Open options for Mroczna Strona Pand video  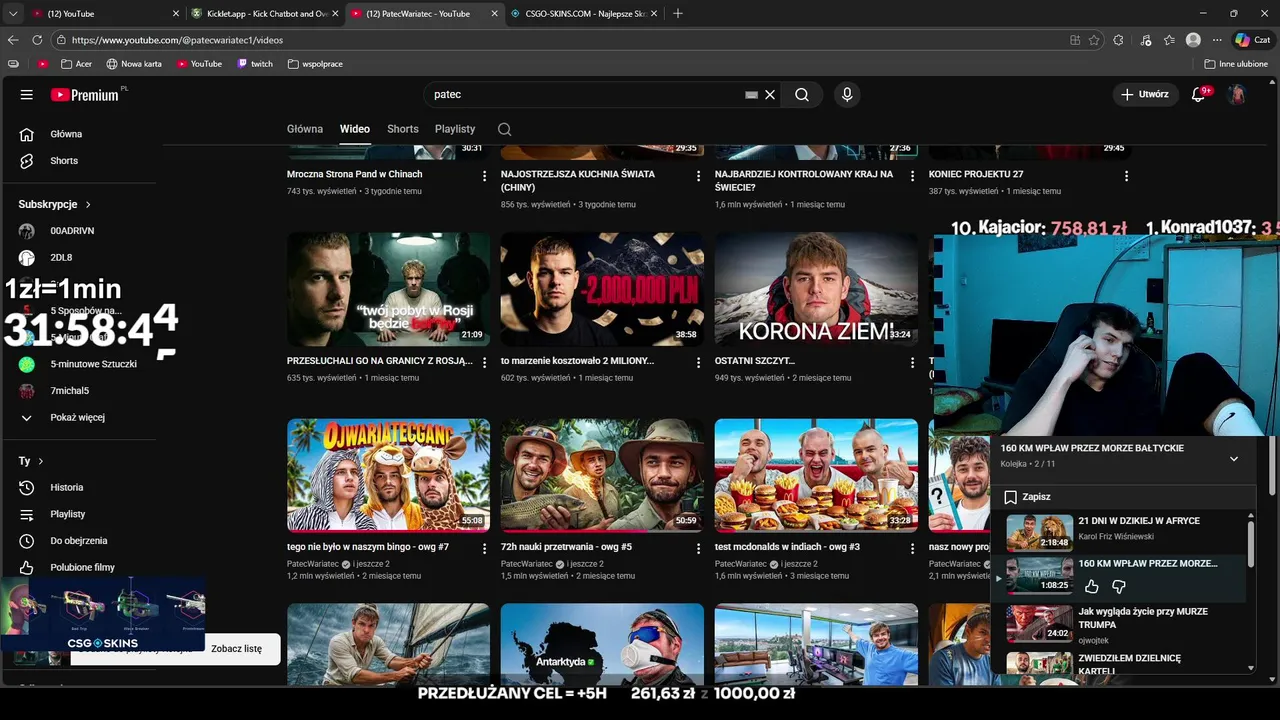485,176
